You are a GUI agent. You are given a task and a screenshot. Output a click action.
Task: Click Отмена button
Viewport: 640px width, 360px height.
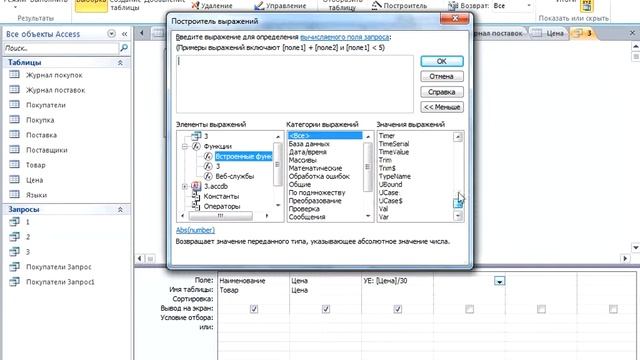click(442, 76)
